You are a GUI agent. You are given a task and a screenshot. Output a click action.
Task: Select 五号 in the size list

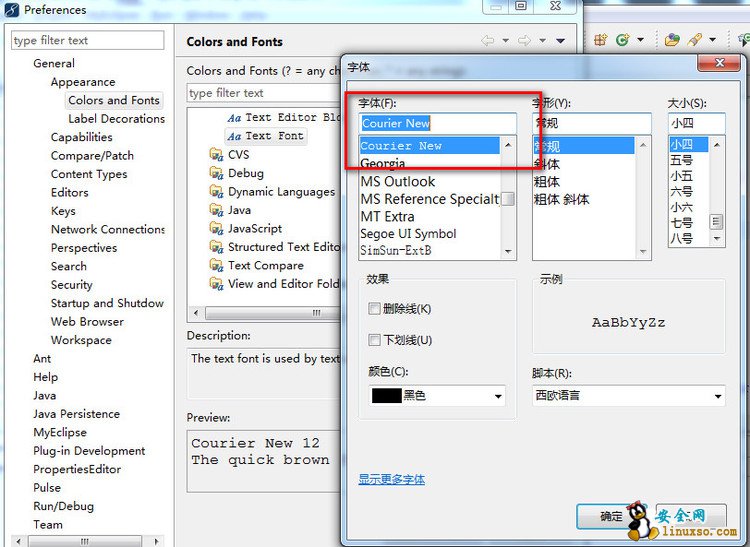click(x=682, y=160)
